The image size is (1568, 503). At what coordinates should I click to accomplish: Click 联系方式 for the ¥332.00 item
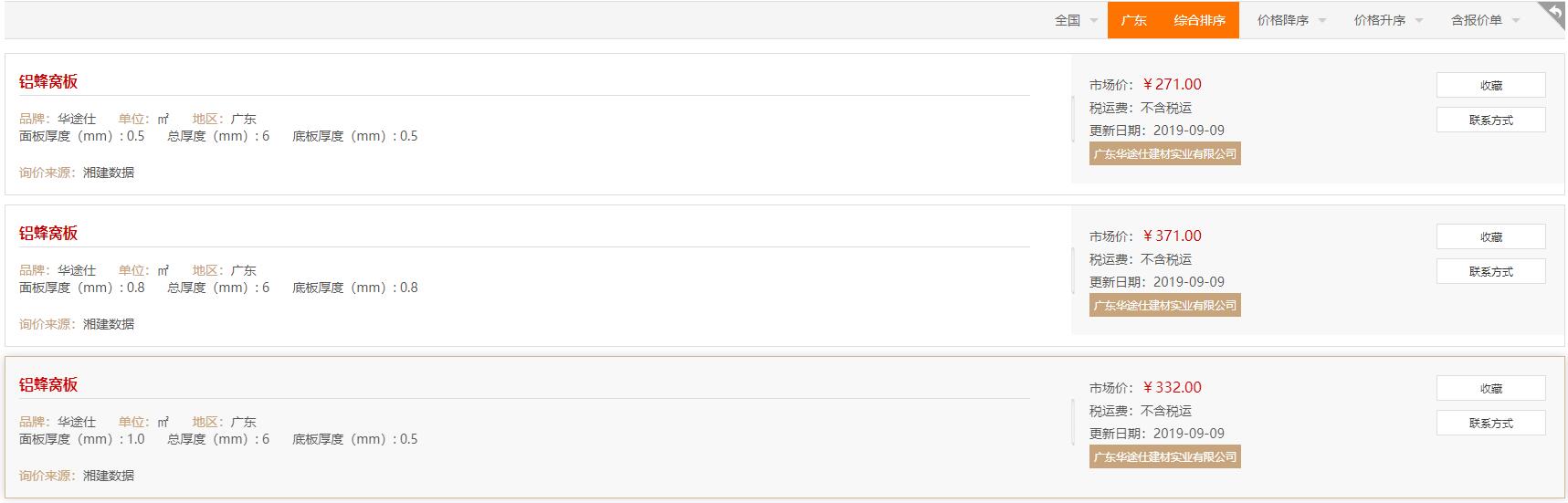(x=1490, y=423)
